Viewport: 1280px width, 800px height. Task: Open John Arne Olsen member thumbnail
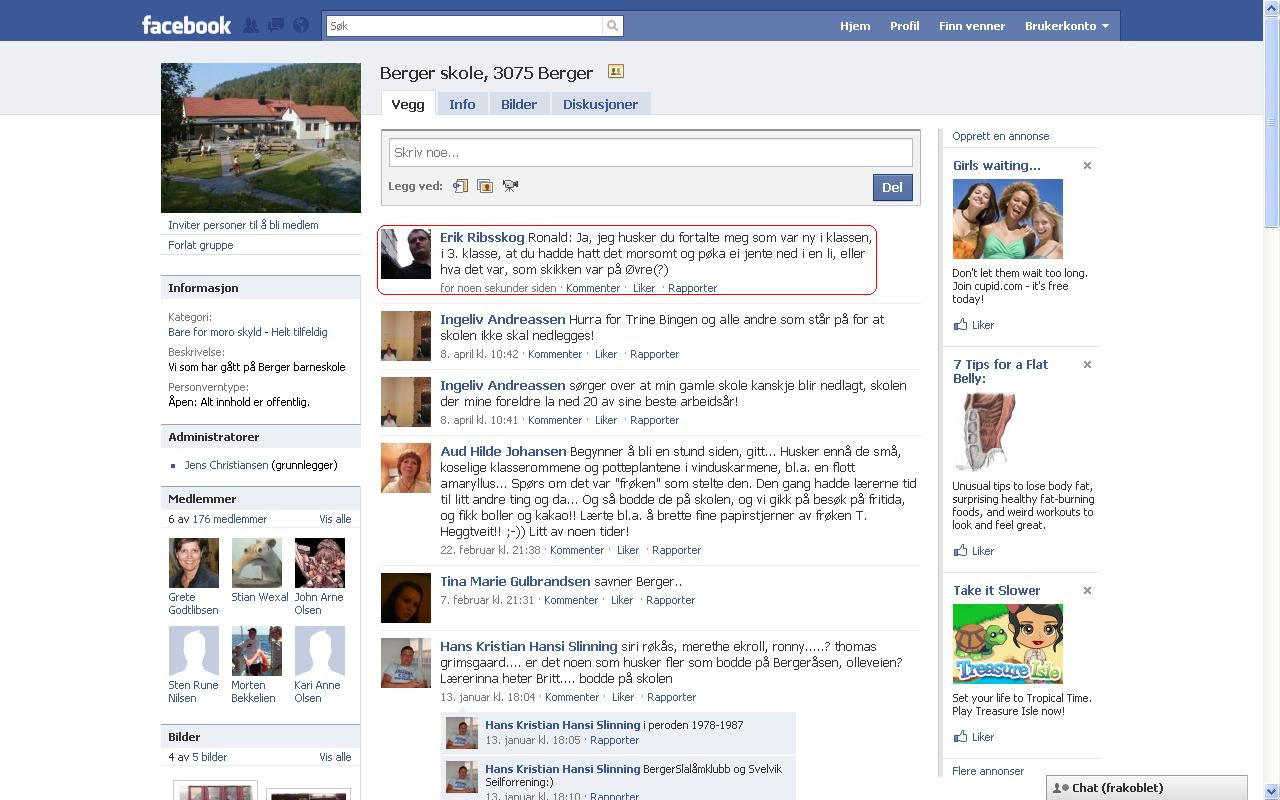320,563
